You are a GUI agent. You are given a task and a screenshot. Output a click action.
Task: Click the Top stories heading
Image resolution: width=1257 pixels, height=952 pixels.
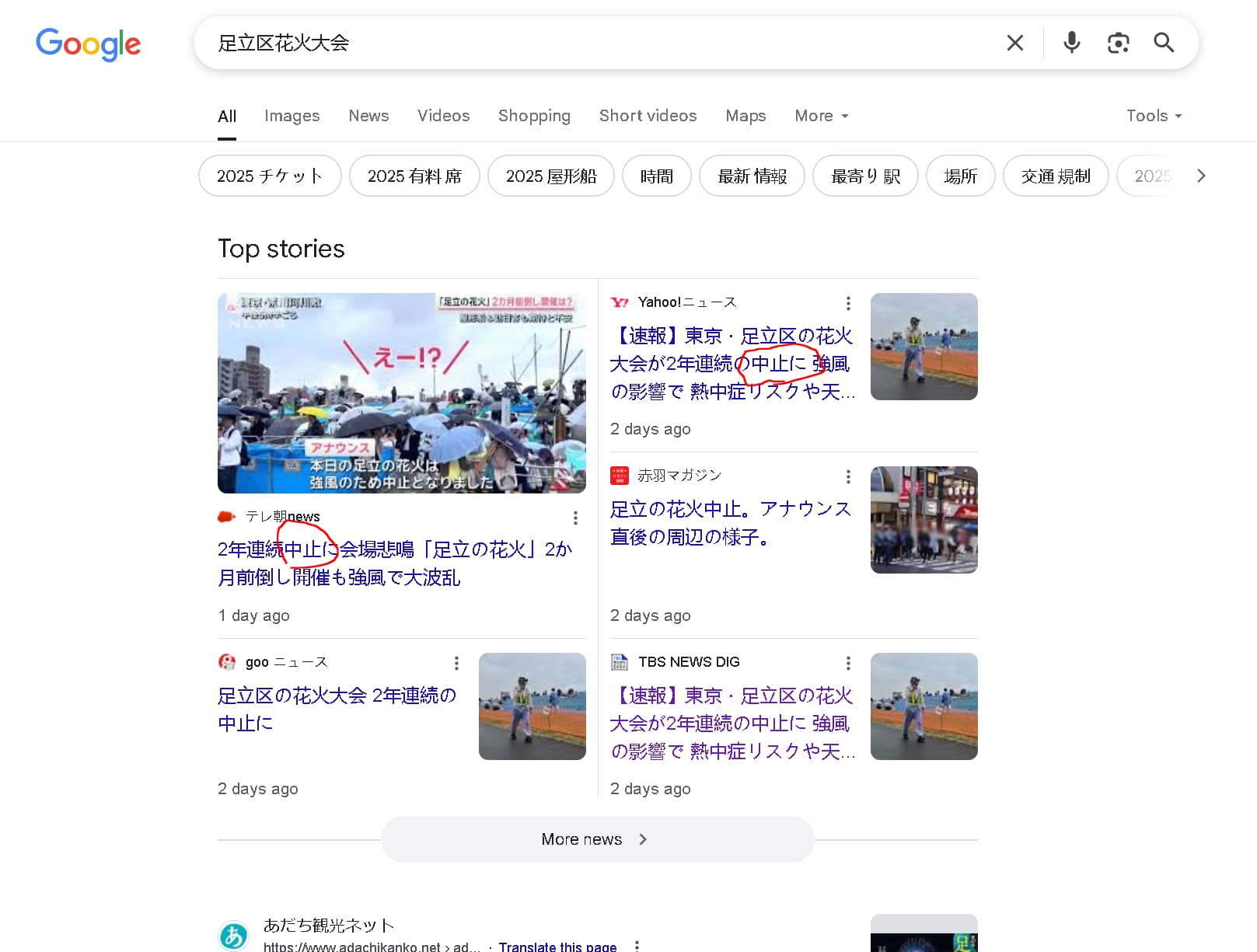(x=281, y=249)
